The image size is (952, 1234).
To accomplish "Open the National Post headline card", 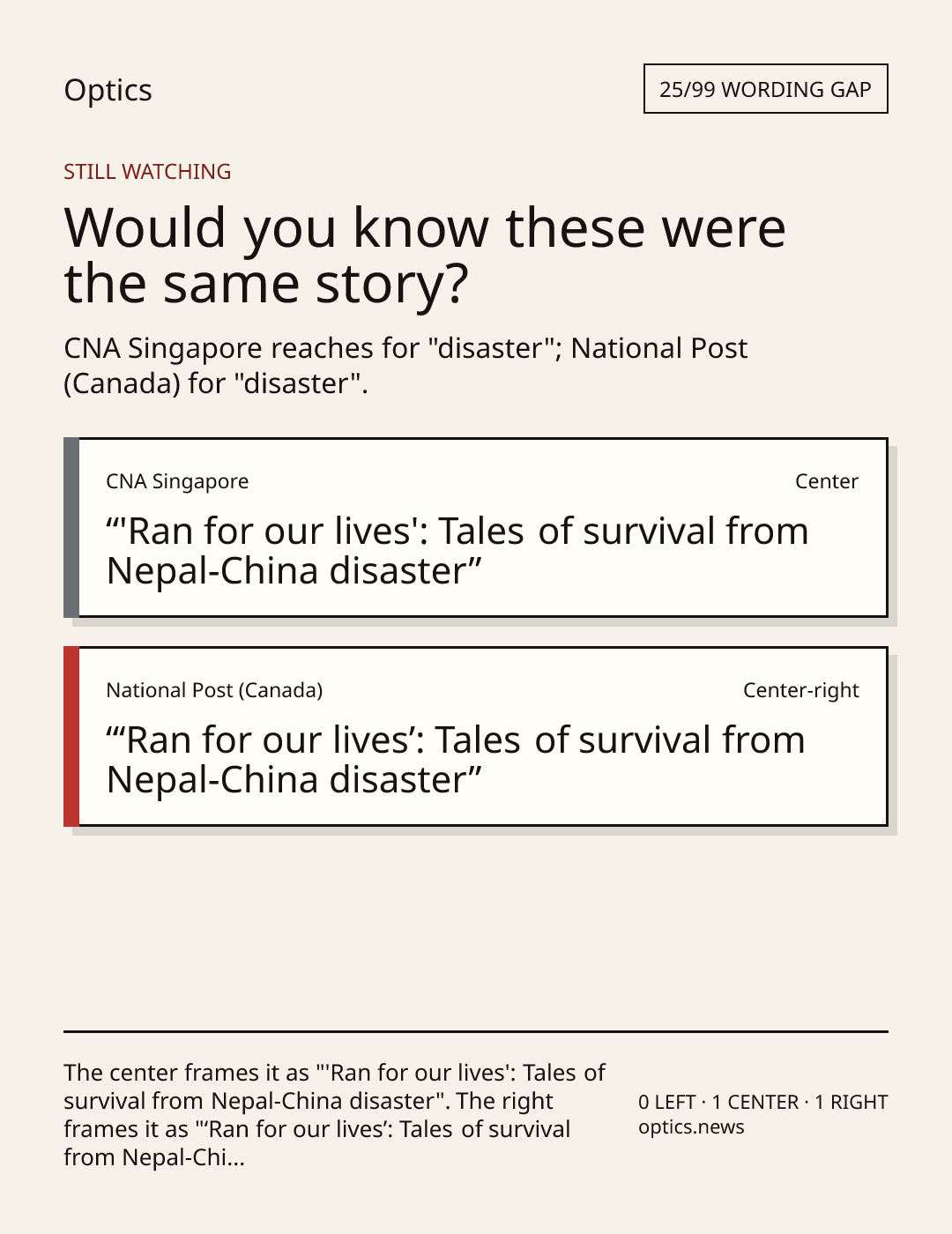I will pyautogui.click(x=476, y=737).
